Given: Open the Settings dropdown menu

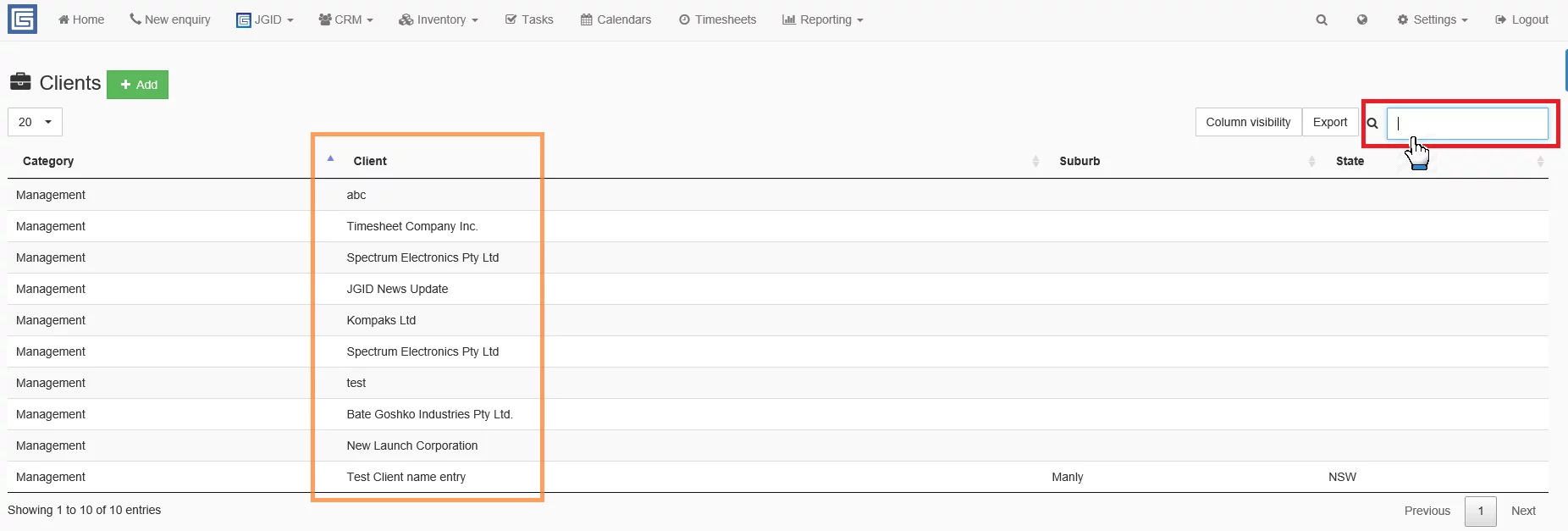Looking at the screenshot, I should (1433, 19).
